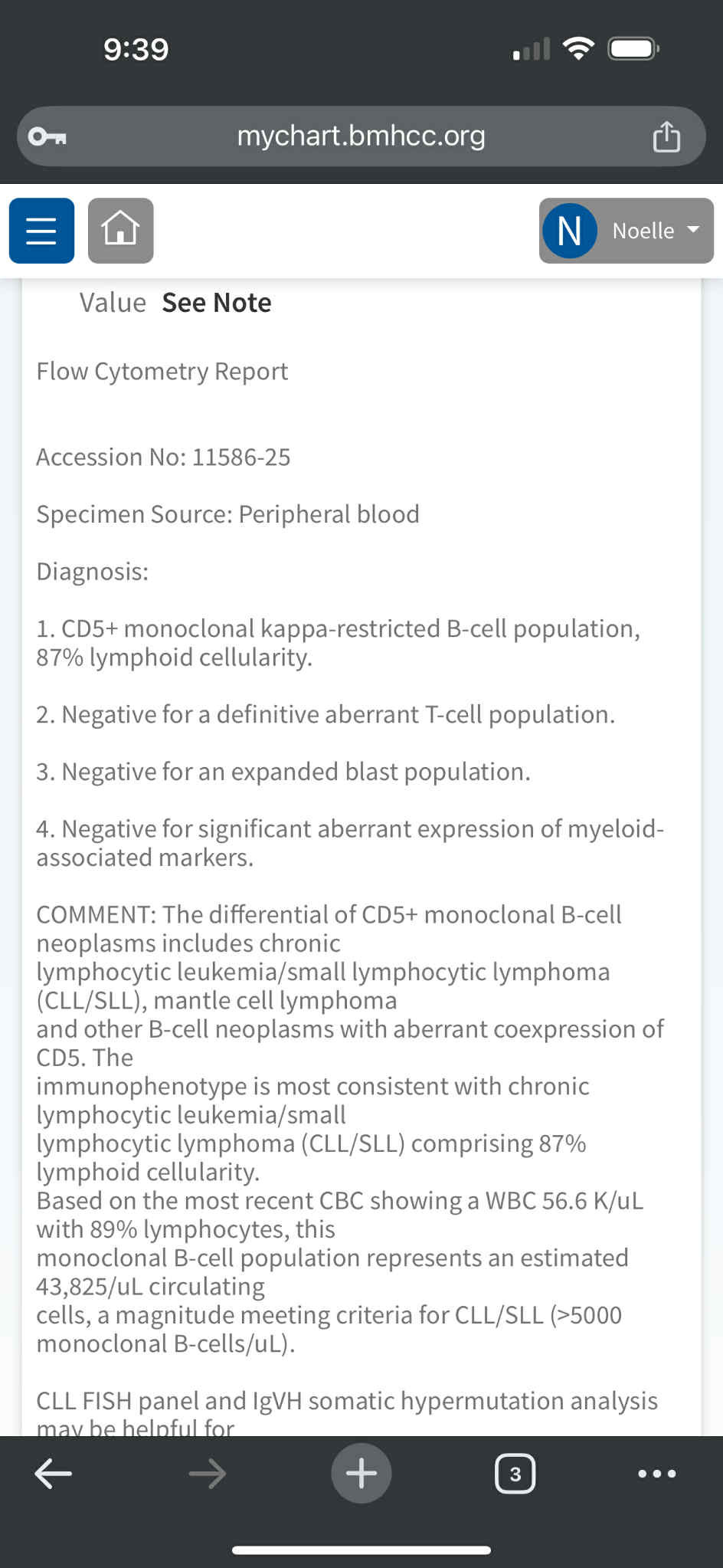This screenshot has width=723, height=1568.
Task: Tap the 9:39 clock in status bar
Action: point(136,50)
